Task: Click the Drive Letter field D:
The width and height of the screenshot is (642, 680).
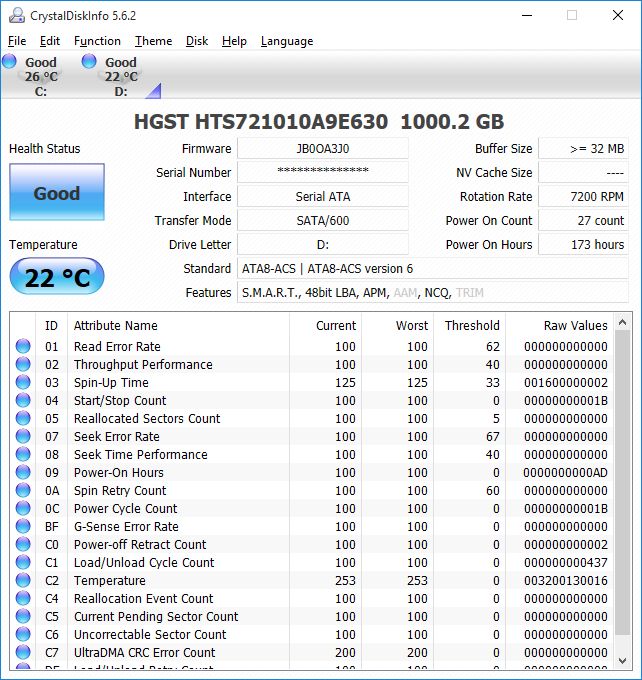Action: coord(323,245)
